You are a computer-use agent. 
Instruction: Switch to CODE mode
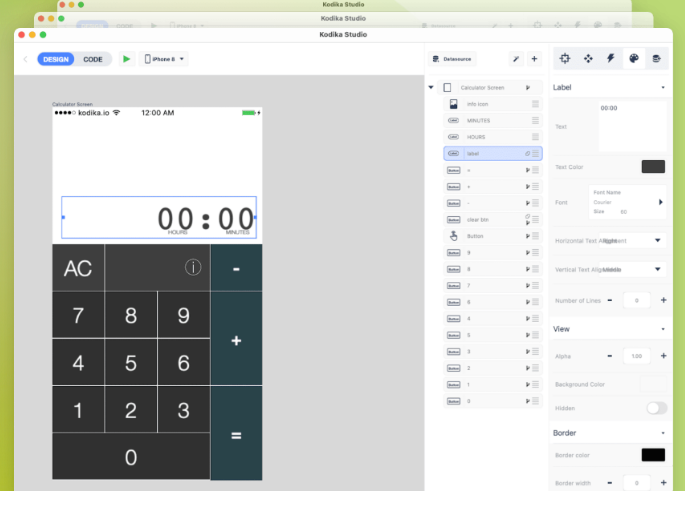click(x=92, y=59)
